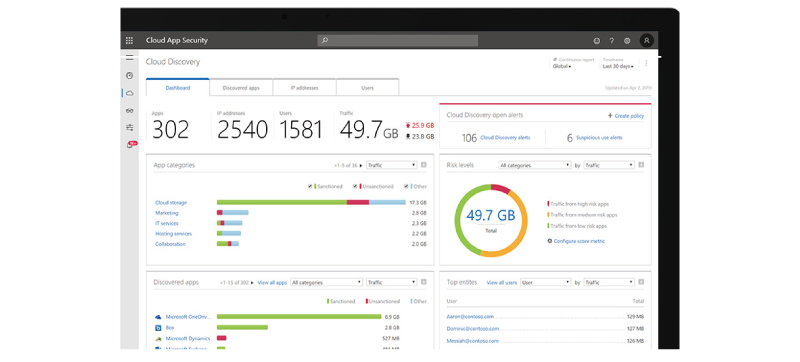
Task: Click the Box app icon
Action: click(x=158, y=327)
